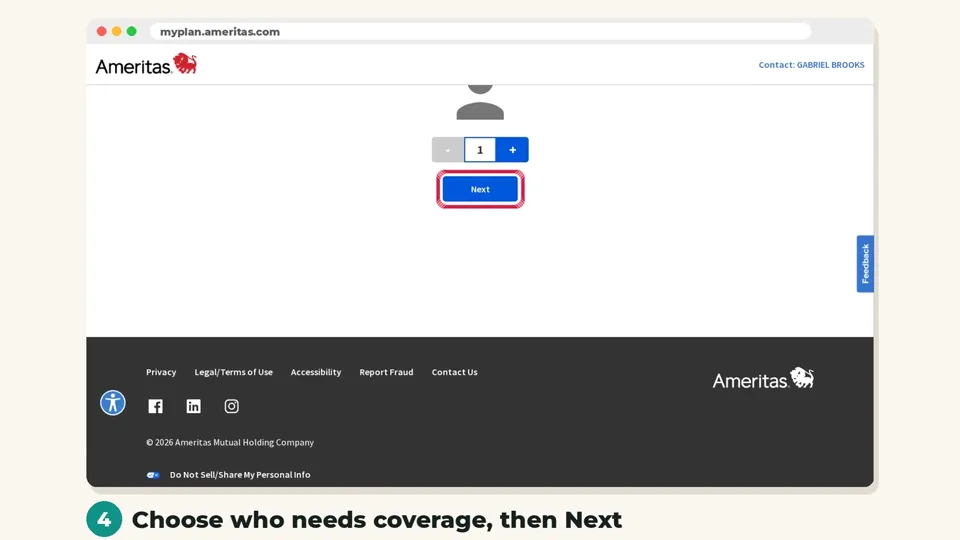Viewport: 960px width, 540px height.
Task: Open the Accessibility footer link
Action: (x=316, y=372)
